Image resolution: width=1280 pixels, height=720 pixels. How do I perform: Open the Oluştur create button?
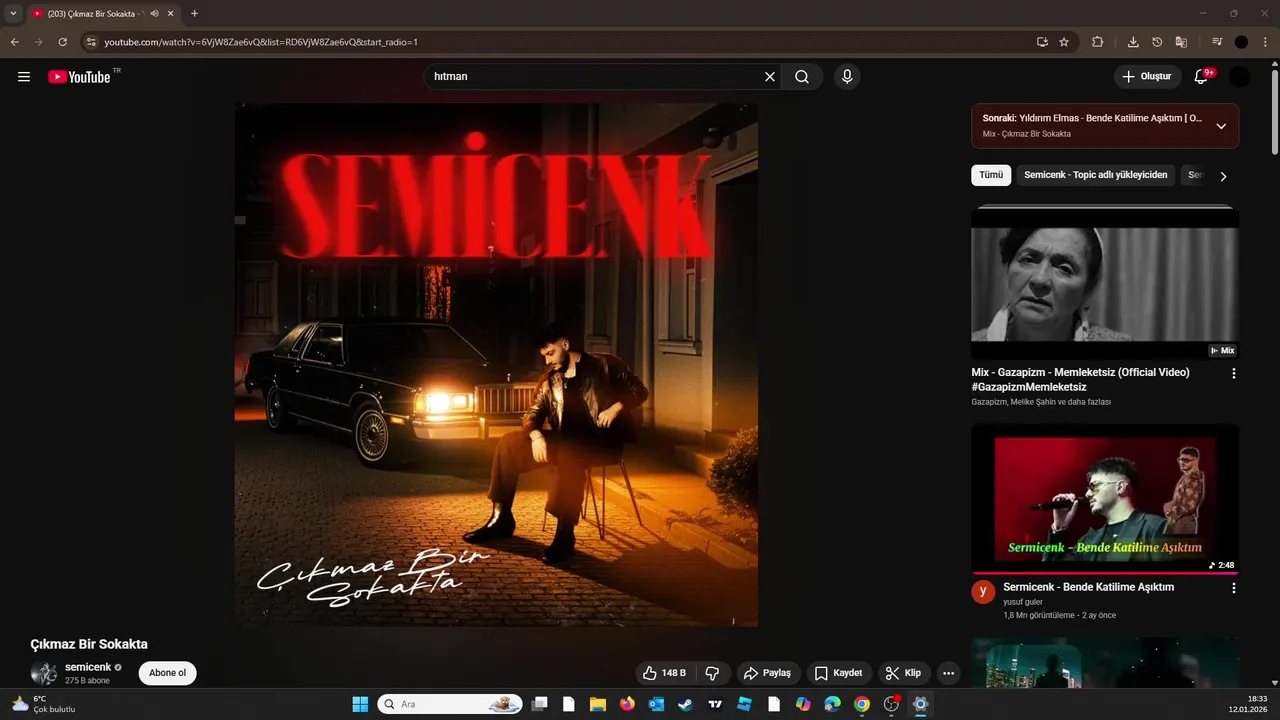click(1148, 77)
